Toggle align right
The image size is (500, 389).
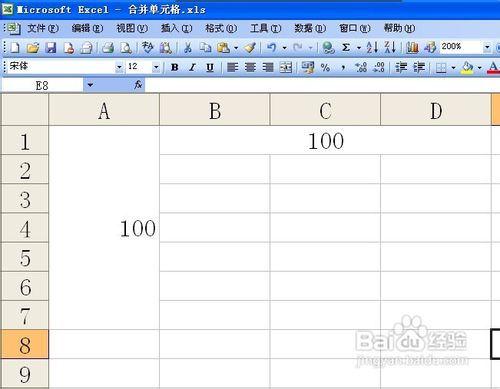[268, 67]
